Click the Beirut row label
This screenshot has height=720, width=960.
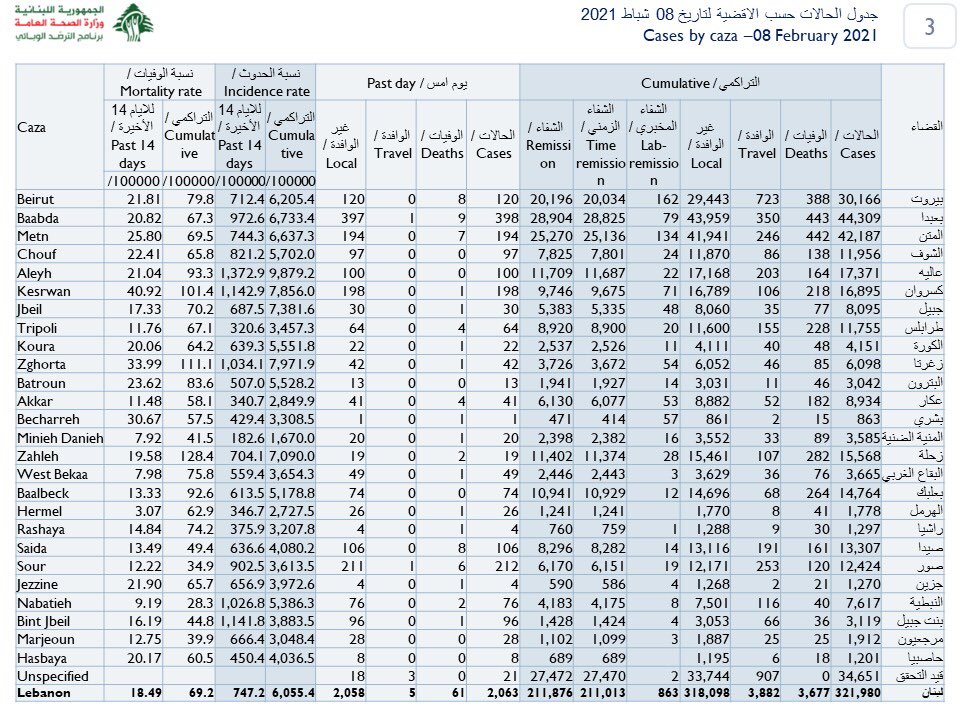36,199
